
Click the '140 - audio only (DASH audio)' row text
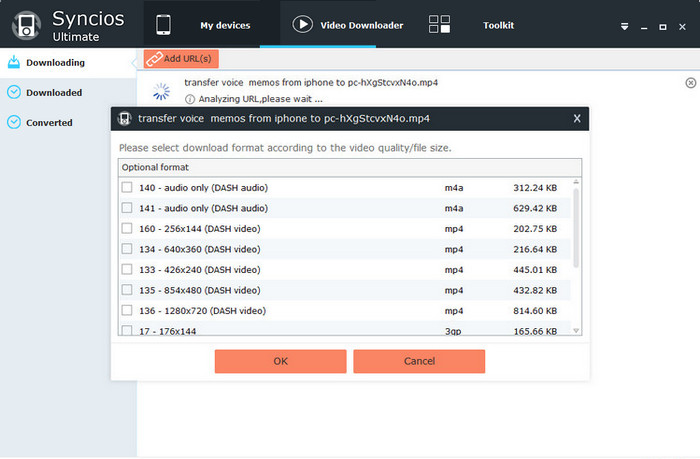203,188
